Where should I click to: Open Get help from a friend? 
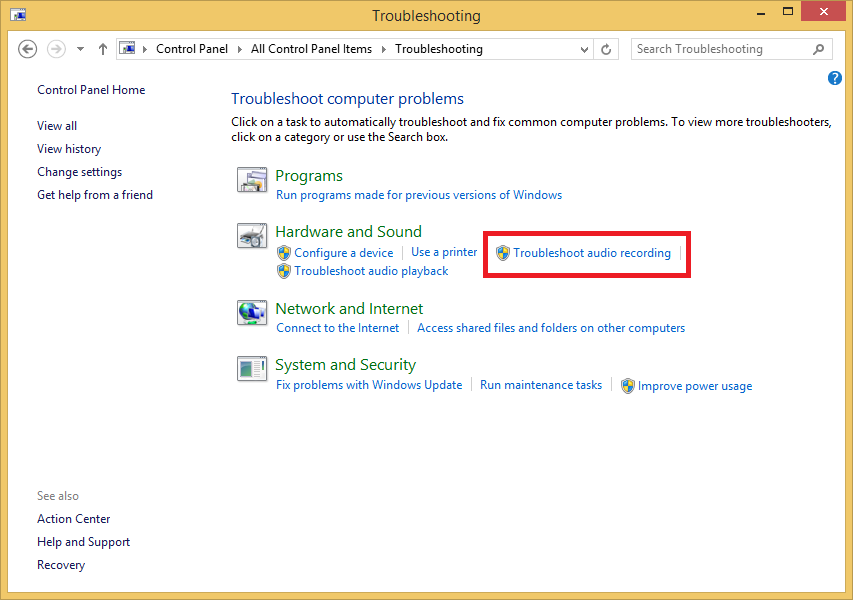tap(95, 195)
